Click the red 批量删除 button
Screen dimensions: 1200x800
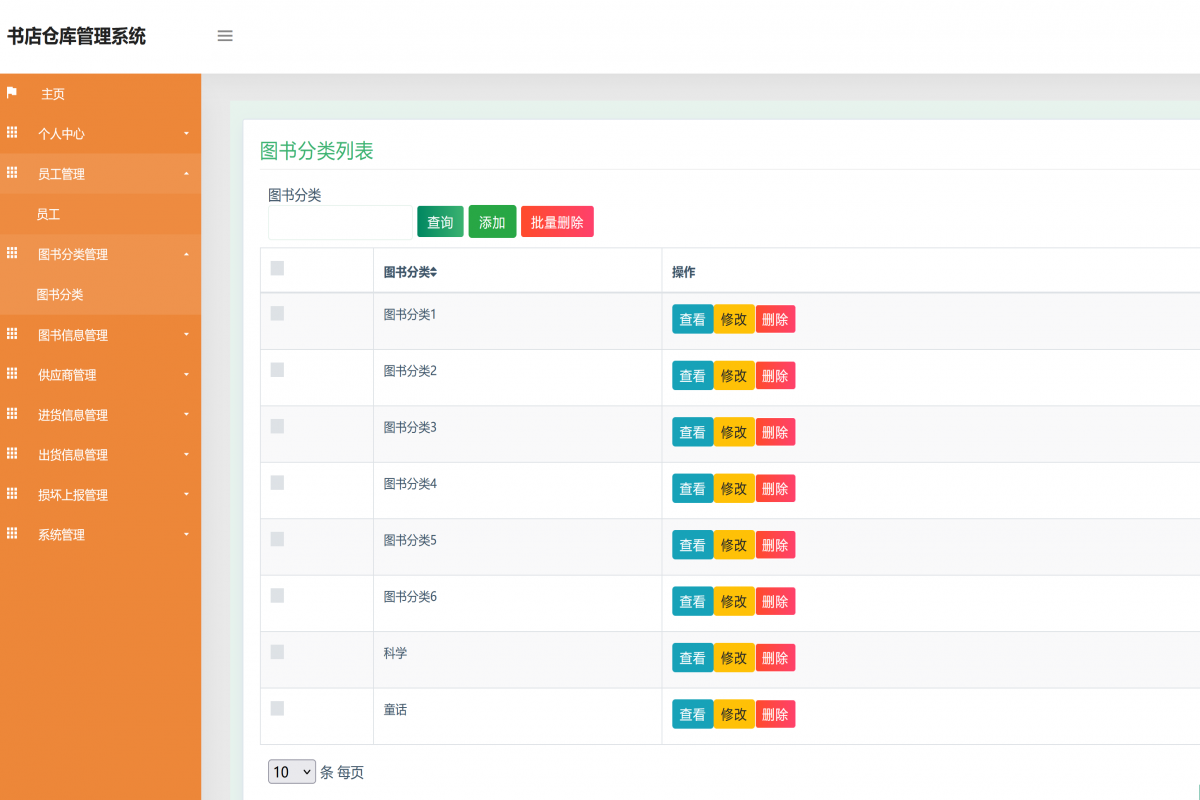tap(557, 221)
